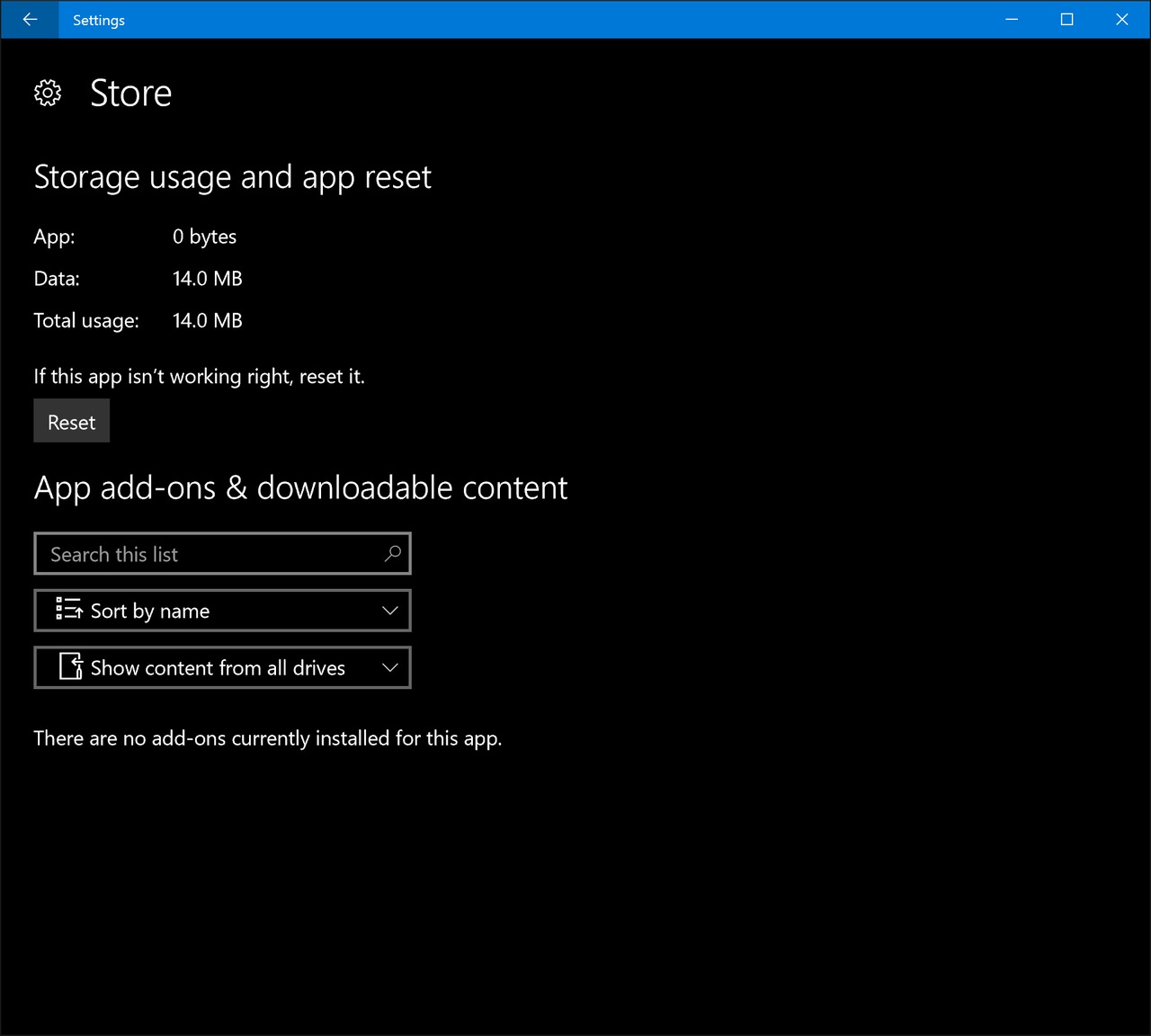The image size is (1151, 1036).
Task: Open the Sort by name dropdown
Action: tap(222, 610)
